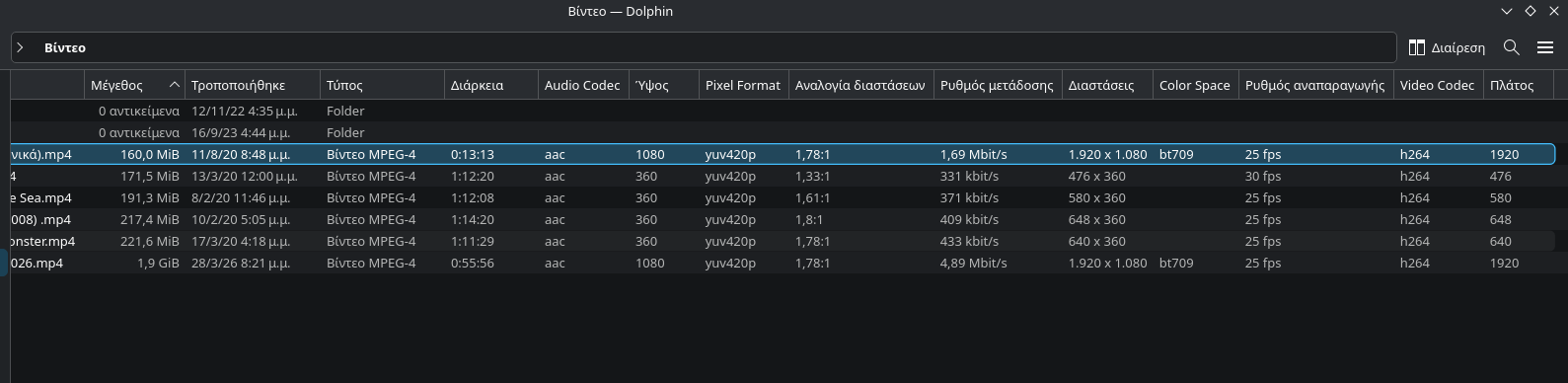Sort by Τύπος column header
1568x383 pixels.
tap(382, 85)
